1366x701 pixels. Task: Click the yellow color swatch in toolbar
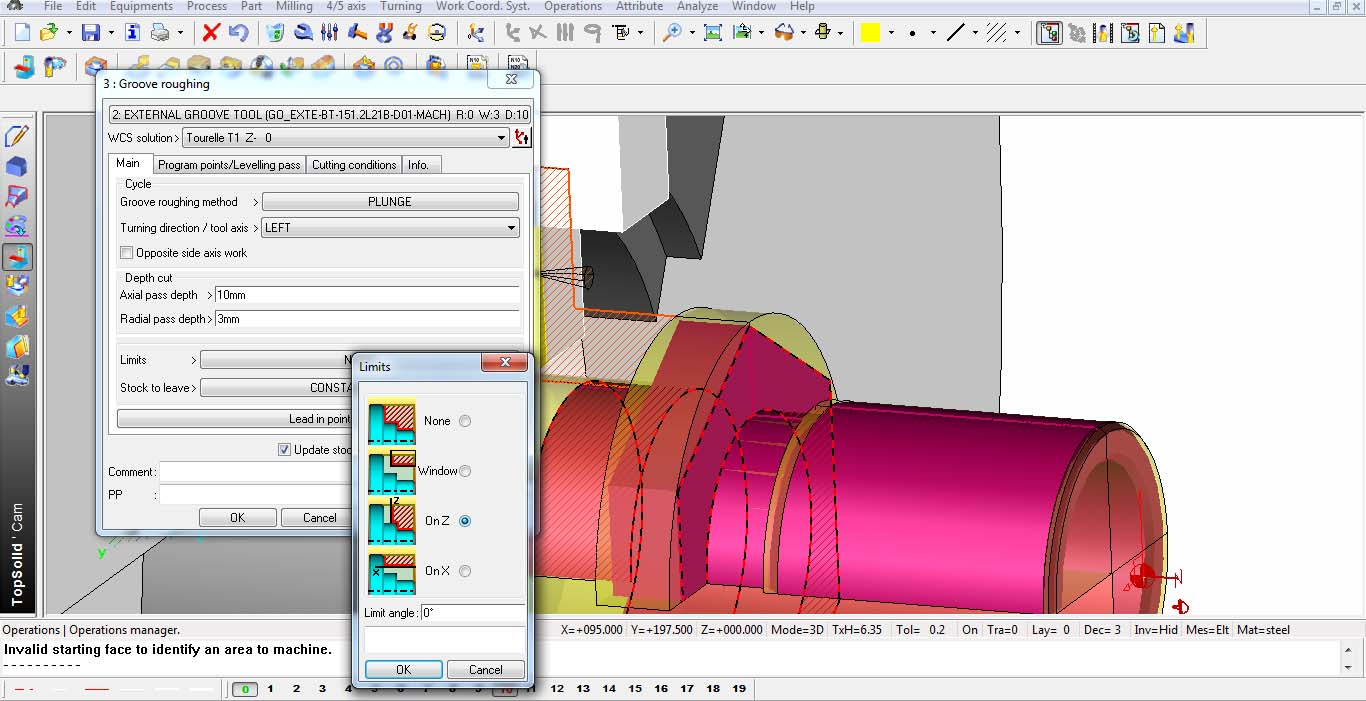coord(870,33)
